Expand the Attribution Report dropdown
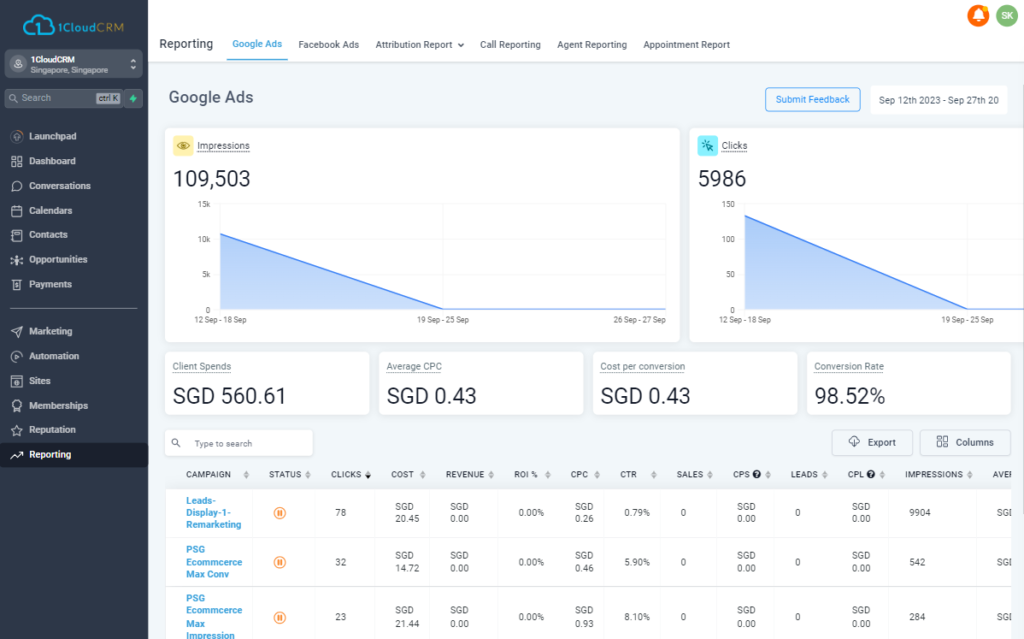The width and height of the screenshot is (1024, 639). click(x=419, y=44)
